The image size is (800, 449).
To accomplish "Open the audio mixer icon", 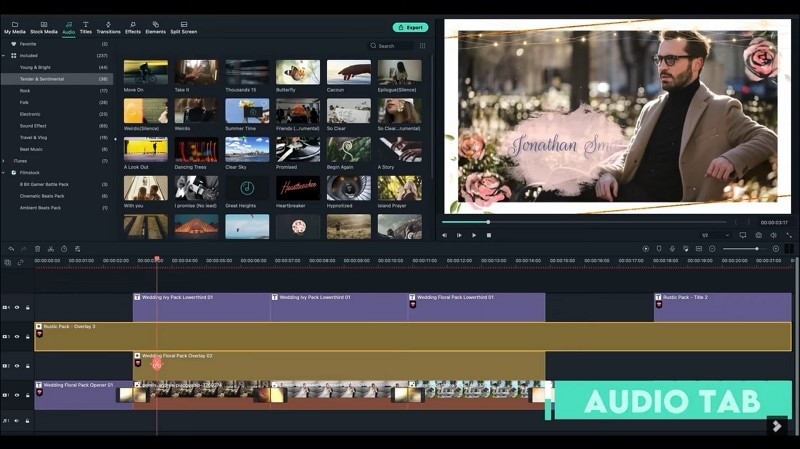I will click(685, 248).
